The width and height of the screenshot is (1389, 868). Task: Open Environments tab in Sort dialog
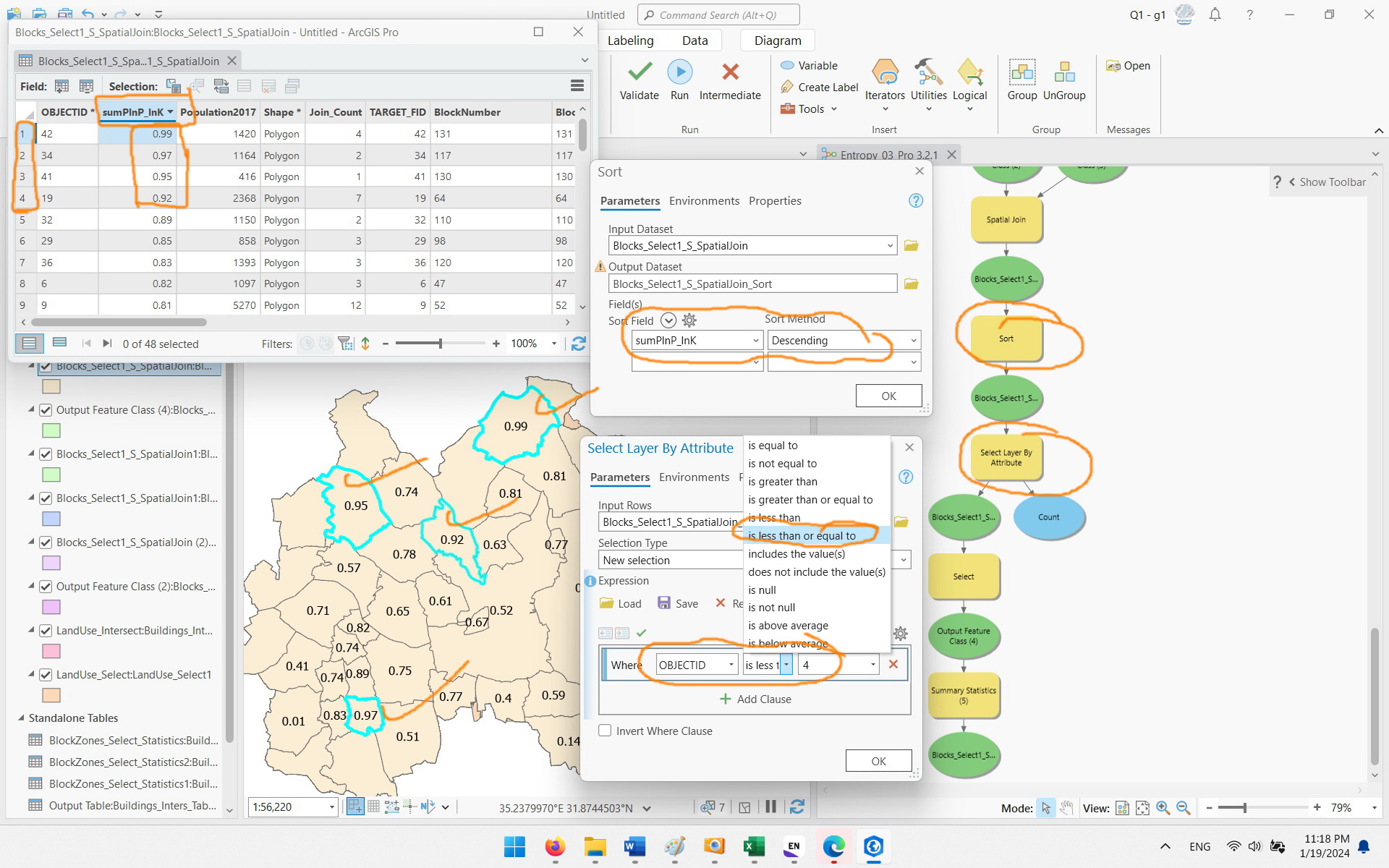tap(704, 201)
